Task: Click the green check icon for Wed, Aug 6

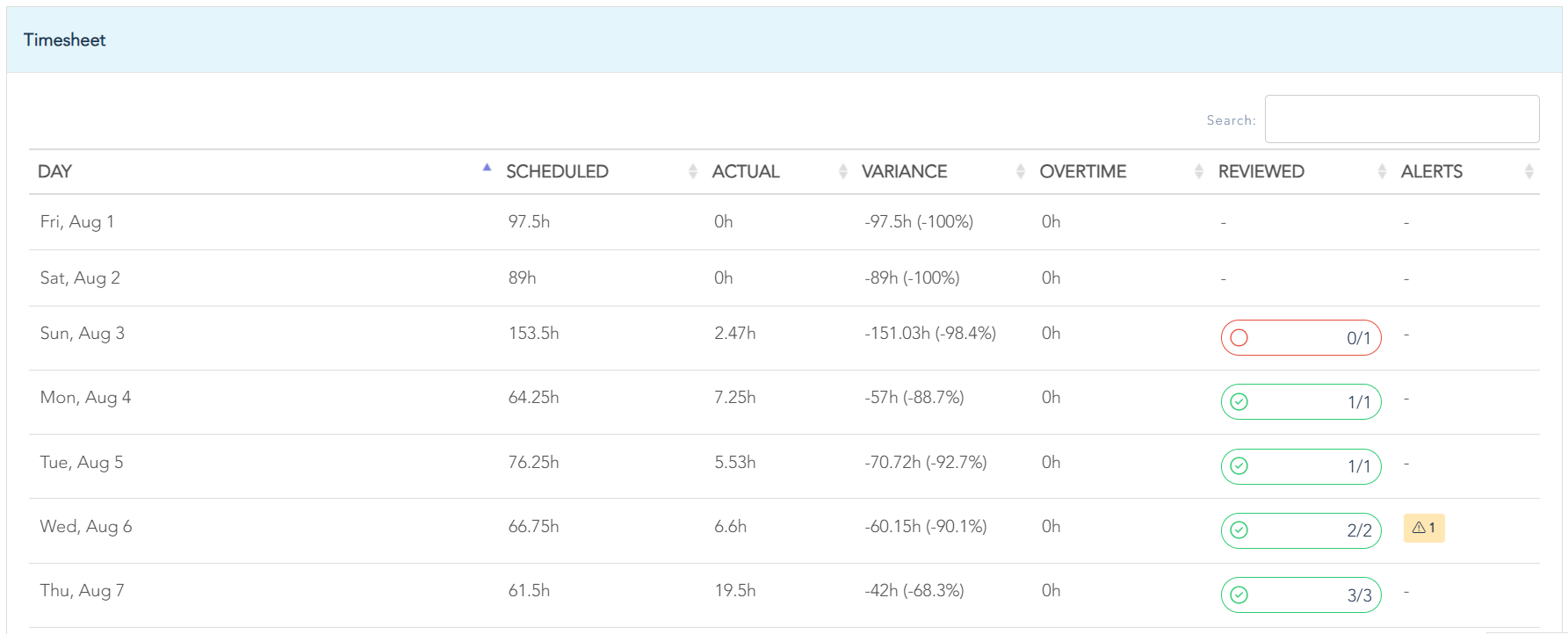Action: pyautogui.click(x=1239, y=530)
